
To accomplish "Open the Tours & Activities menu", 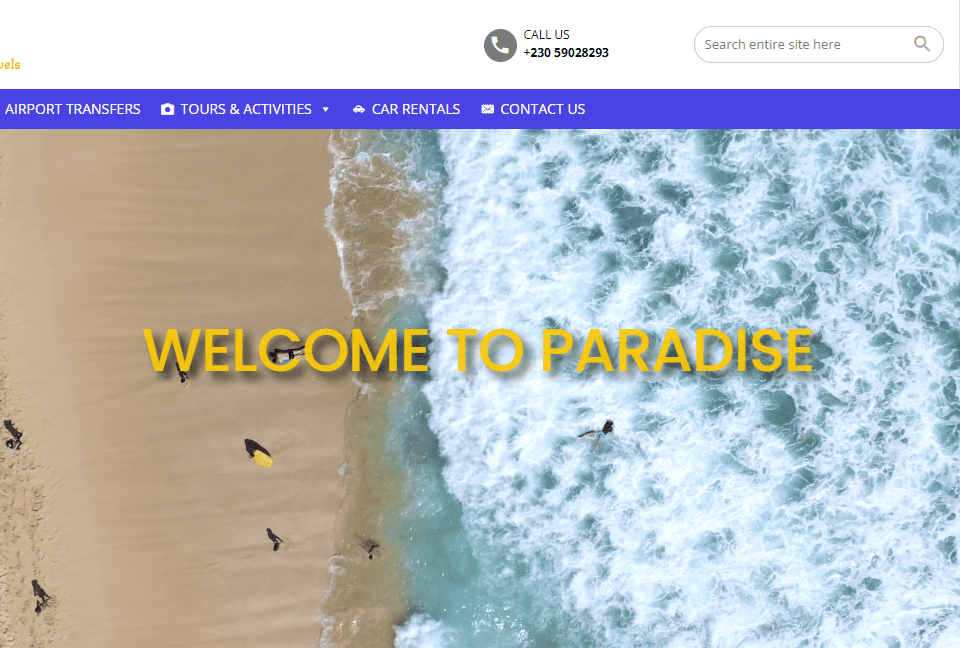I will click(x=246, y=109).
